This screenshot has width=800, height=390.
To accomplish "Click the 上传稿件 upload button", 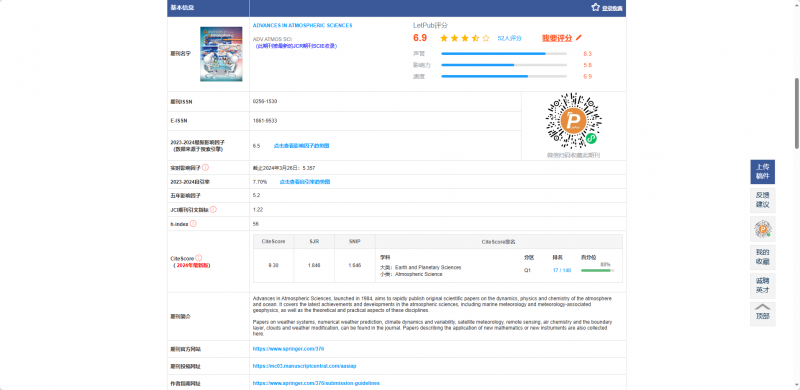I will [763, 172].
